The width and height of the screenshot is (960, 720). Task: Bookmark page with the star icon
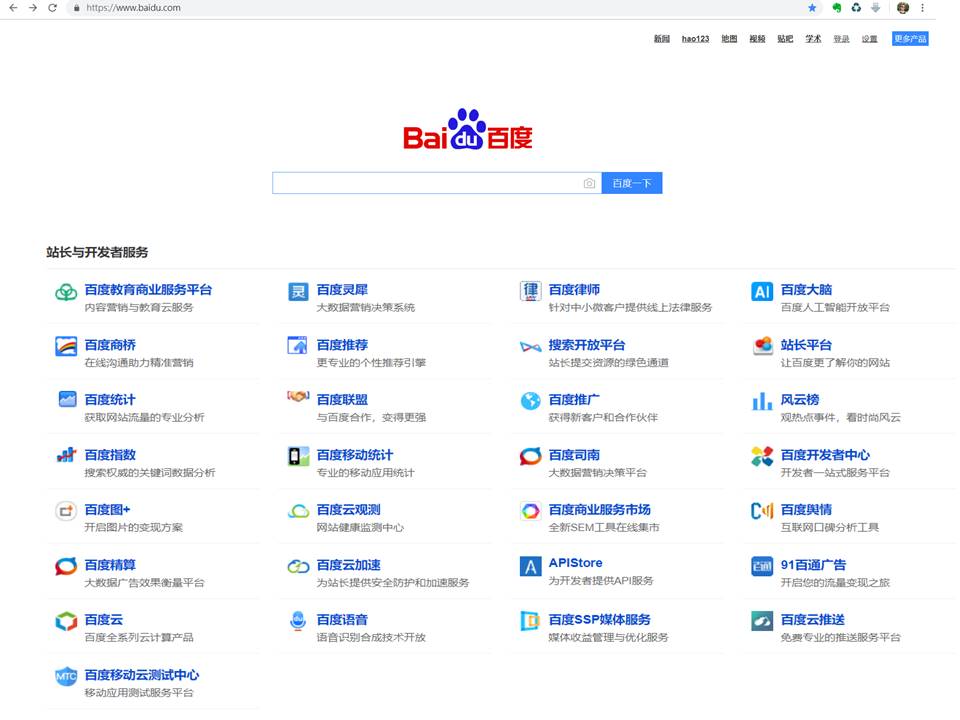pyautogui.click(x=812, y=8)
